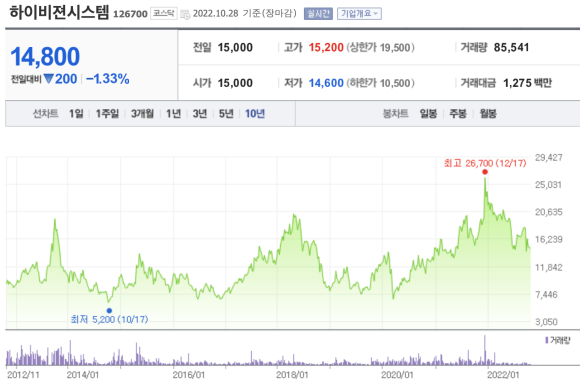Click the 11,842 y-axis label
This screenshot has height=392, width=580.
click(x=549, y=267)
